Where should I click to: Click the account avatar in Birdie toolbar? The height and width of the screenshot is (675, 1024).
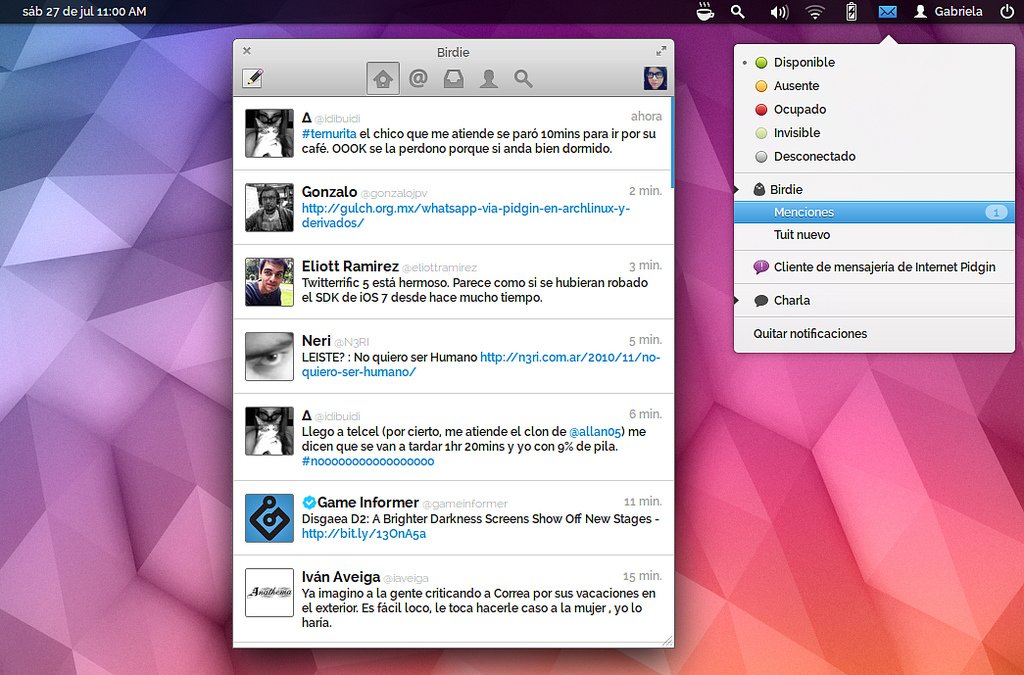coord(655,78)
